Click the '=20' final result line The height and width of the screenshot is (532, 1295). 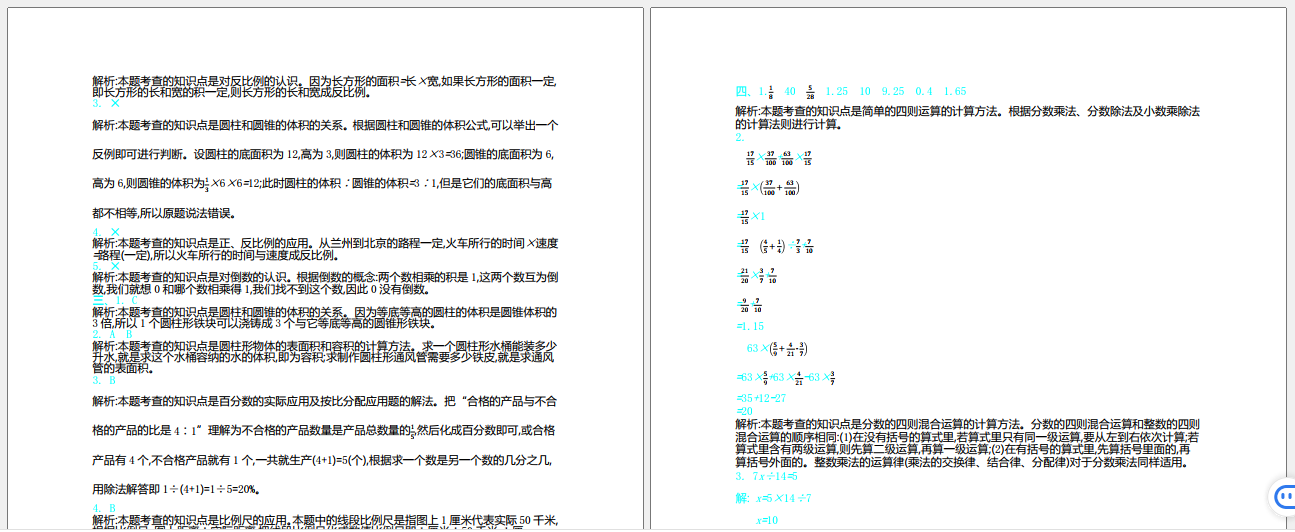coord(744,411)
